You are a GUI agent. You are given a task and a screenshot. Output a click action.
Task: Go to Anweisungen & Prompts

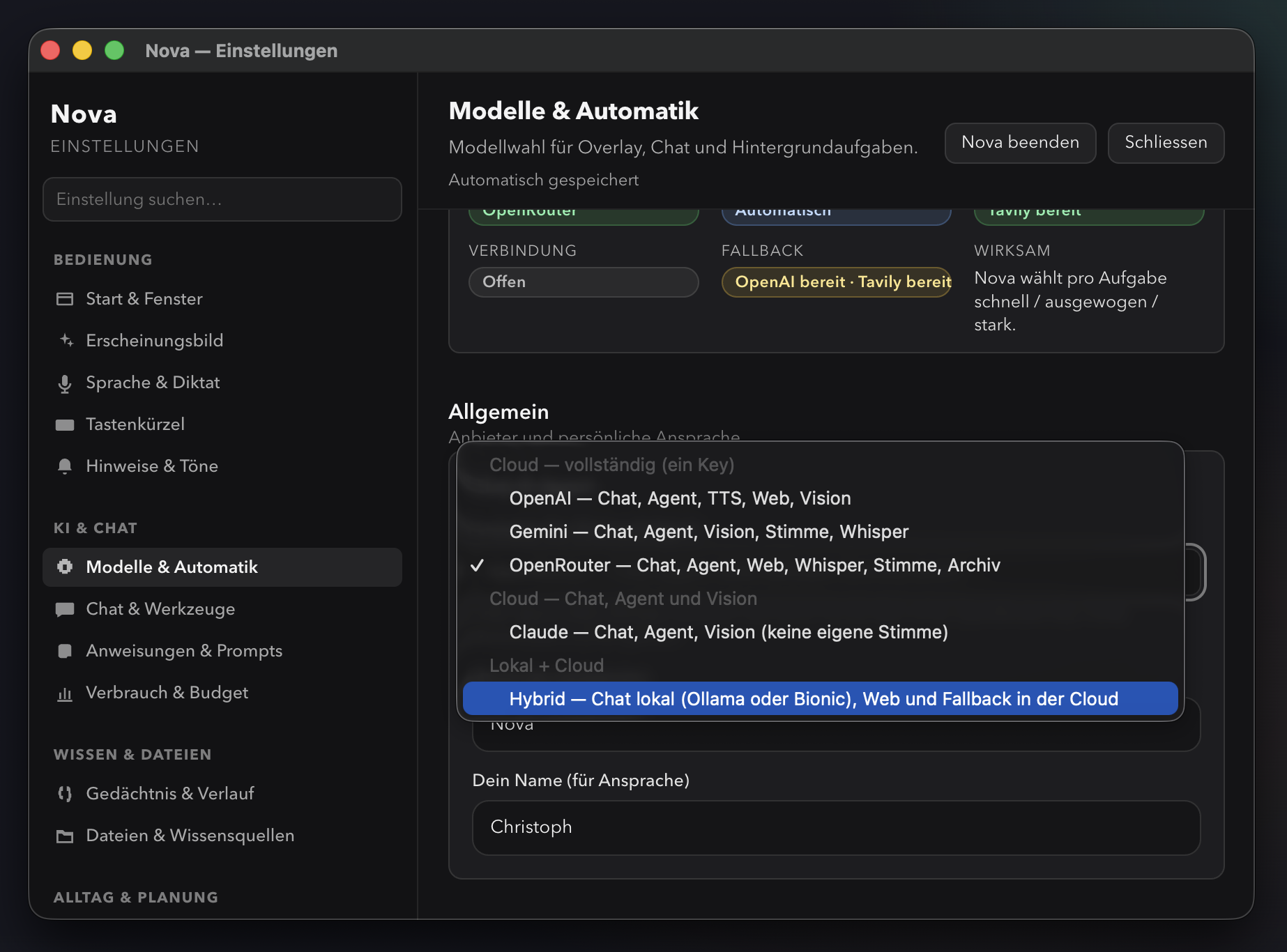[222, 651]
